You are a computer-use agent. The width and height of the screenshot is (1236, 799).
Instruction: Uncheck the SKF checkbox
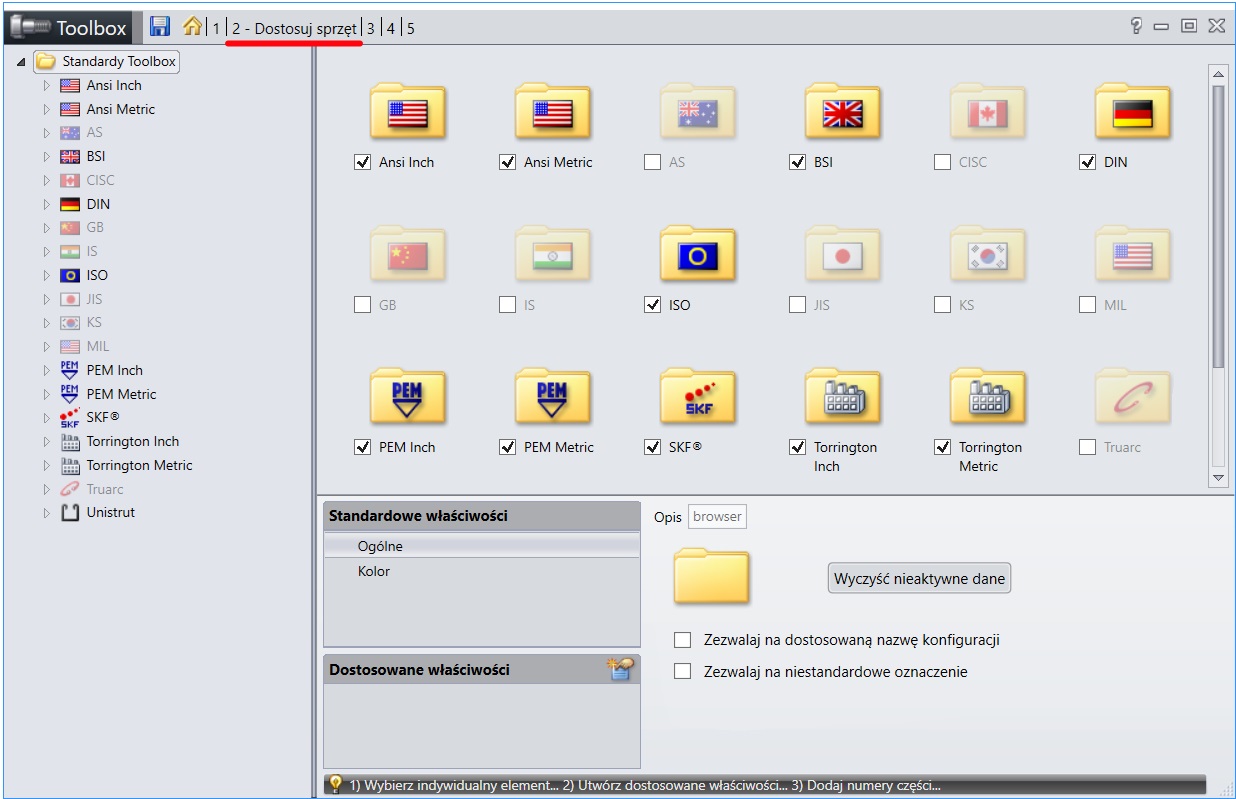pos(653,447)
